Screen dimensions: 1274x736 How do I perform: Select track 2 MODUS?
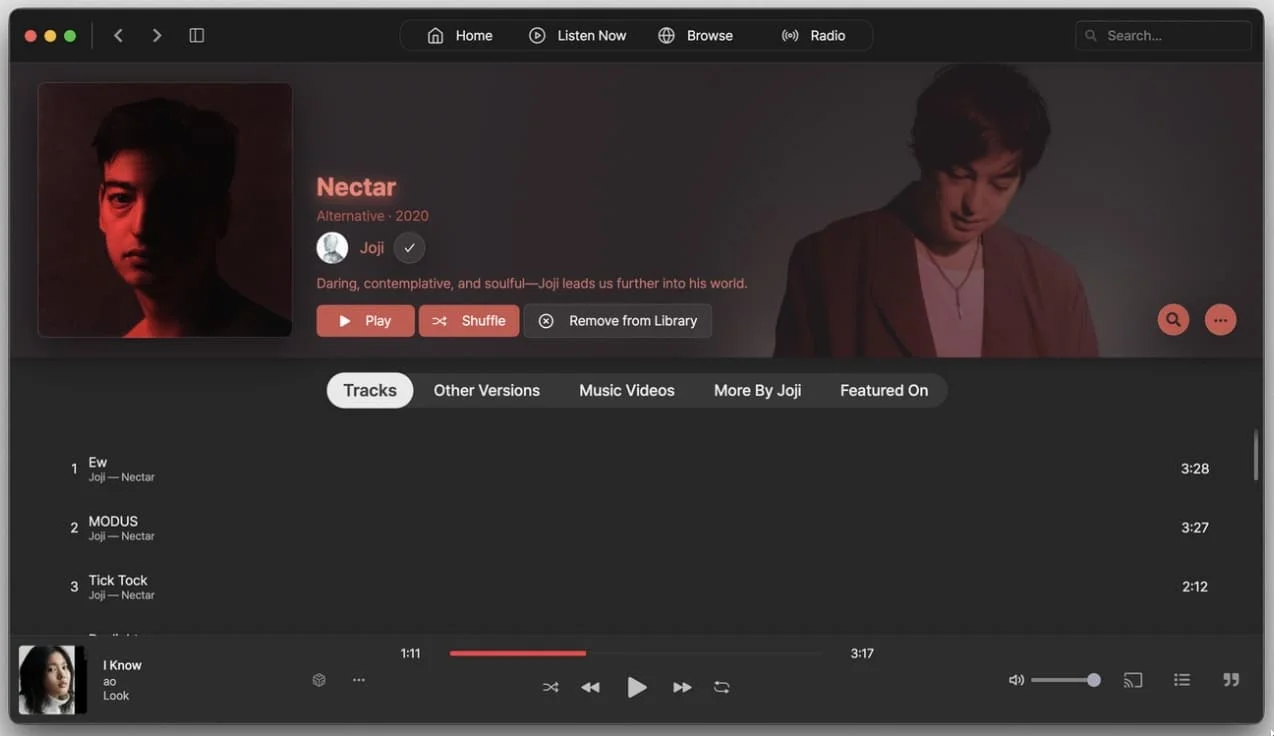(636, 528)
